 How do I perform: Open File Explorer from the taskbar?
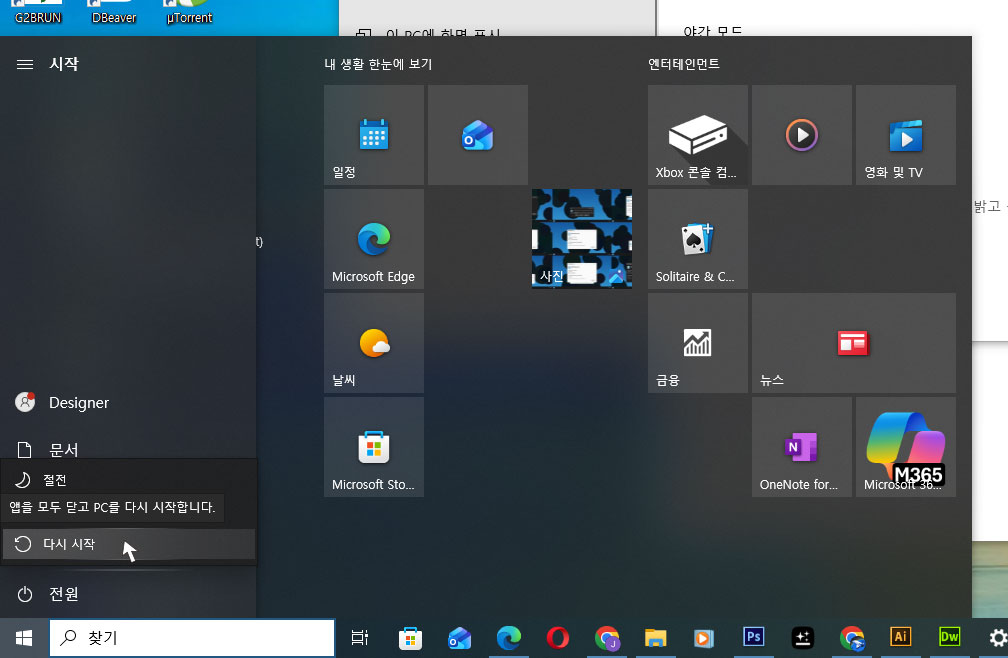click(655, 637)
